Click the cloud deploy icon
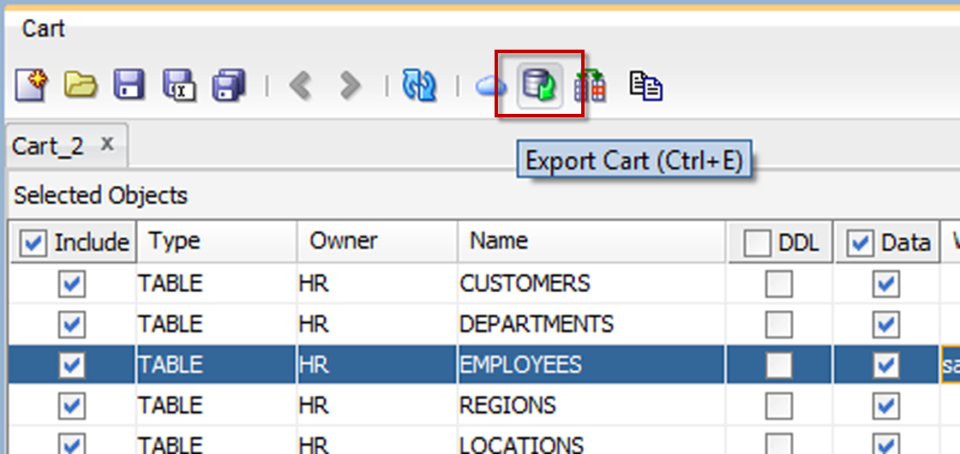This screenshot has height=454, width=960. pos(491,87)
